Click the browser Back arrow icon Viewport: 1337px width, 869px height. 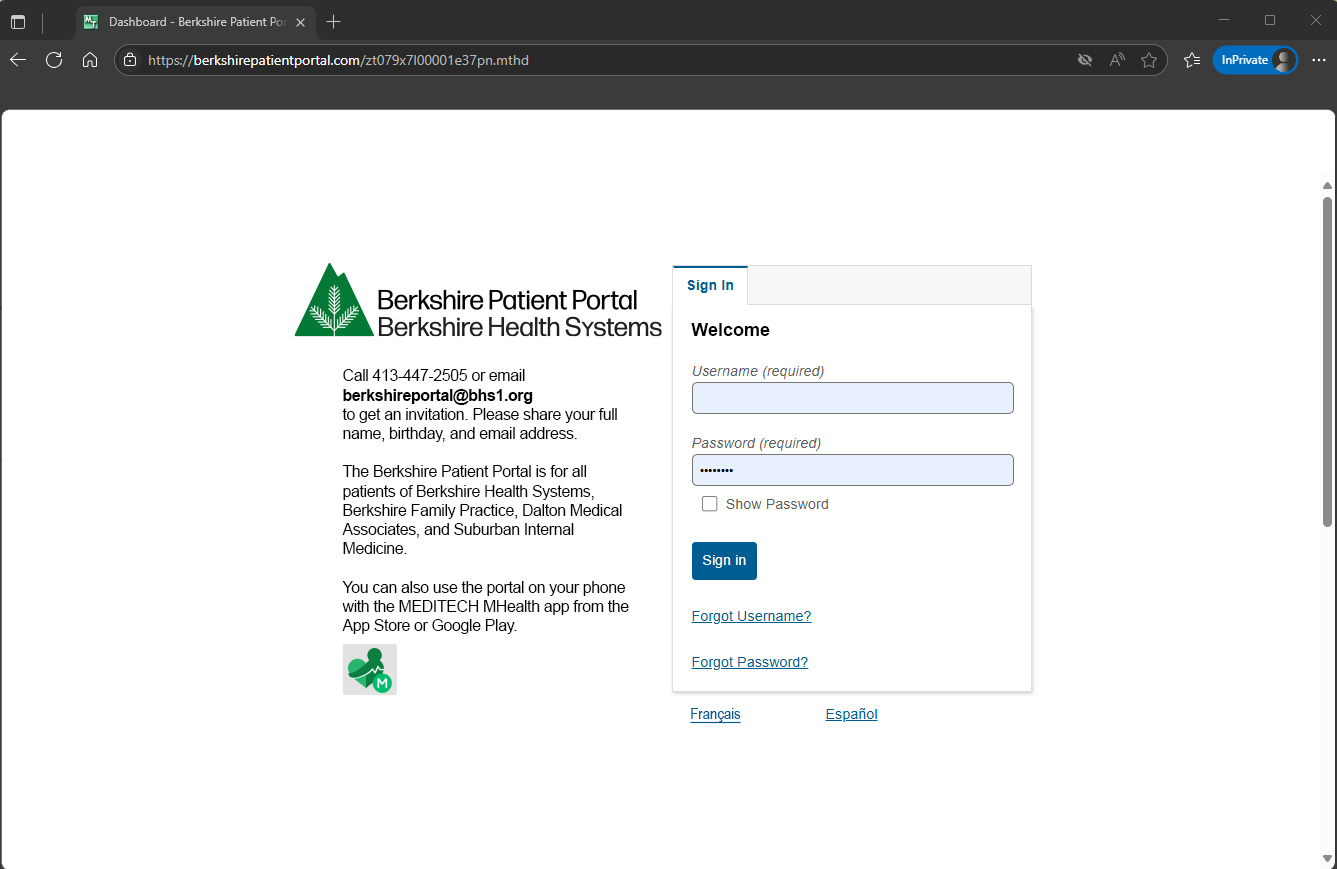click(18, 60)
